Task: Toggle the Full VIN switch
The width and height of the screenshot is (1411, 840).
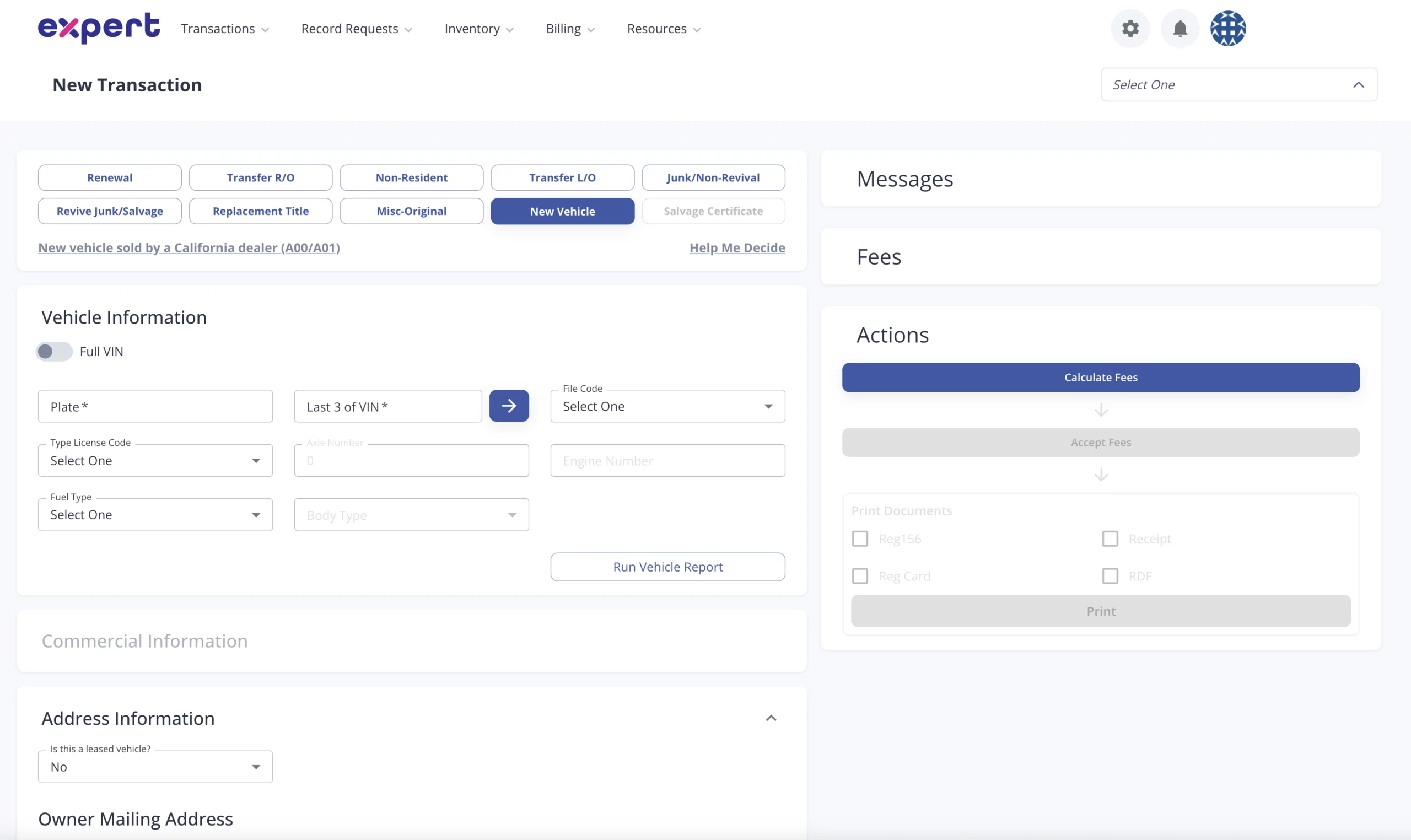Action: pyautogui.click(x=55, y=352)
